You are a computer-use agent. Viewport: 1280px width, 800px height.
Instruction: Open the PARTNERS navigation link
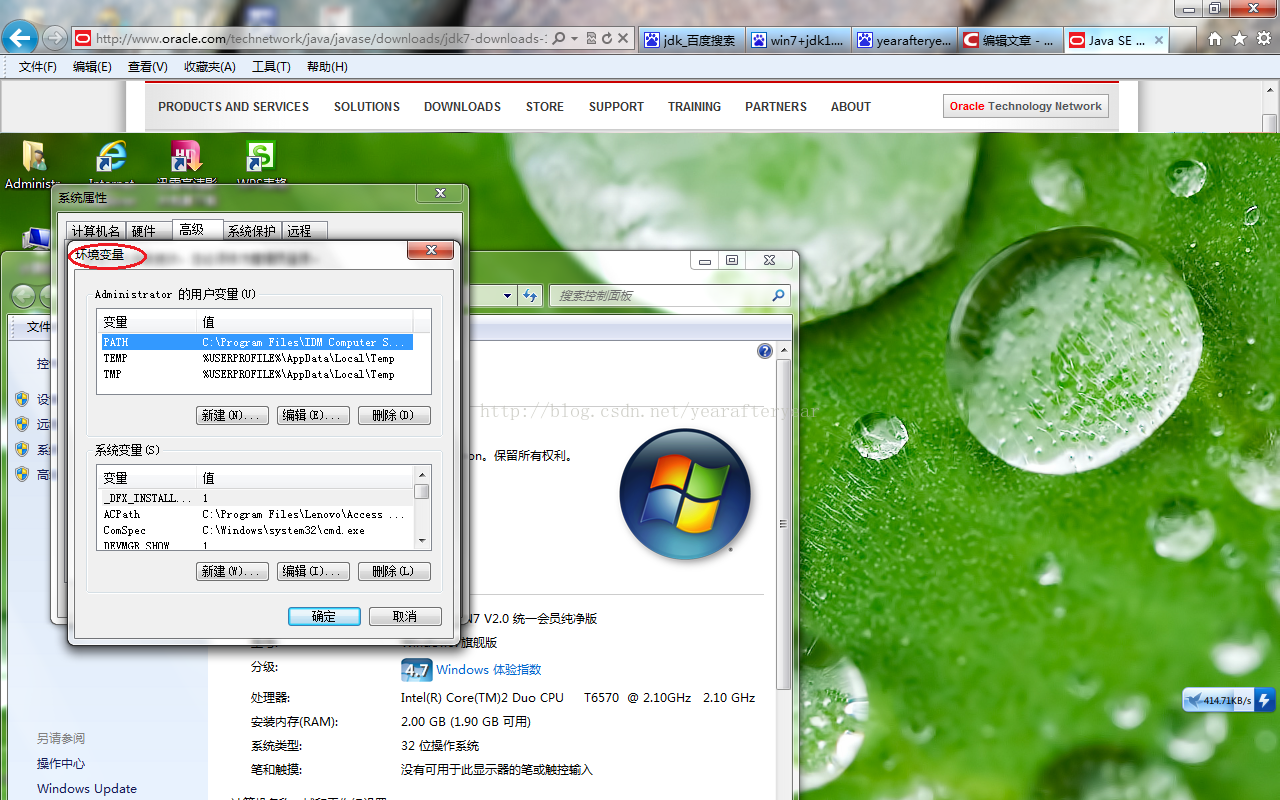[x=776, y=107]
